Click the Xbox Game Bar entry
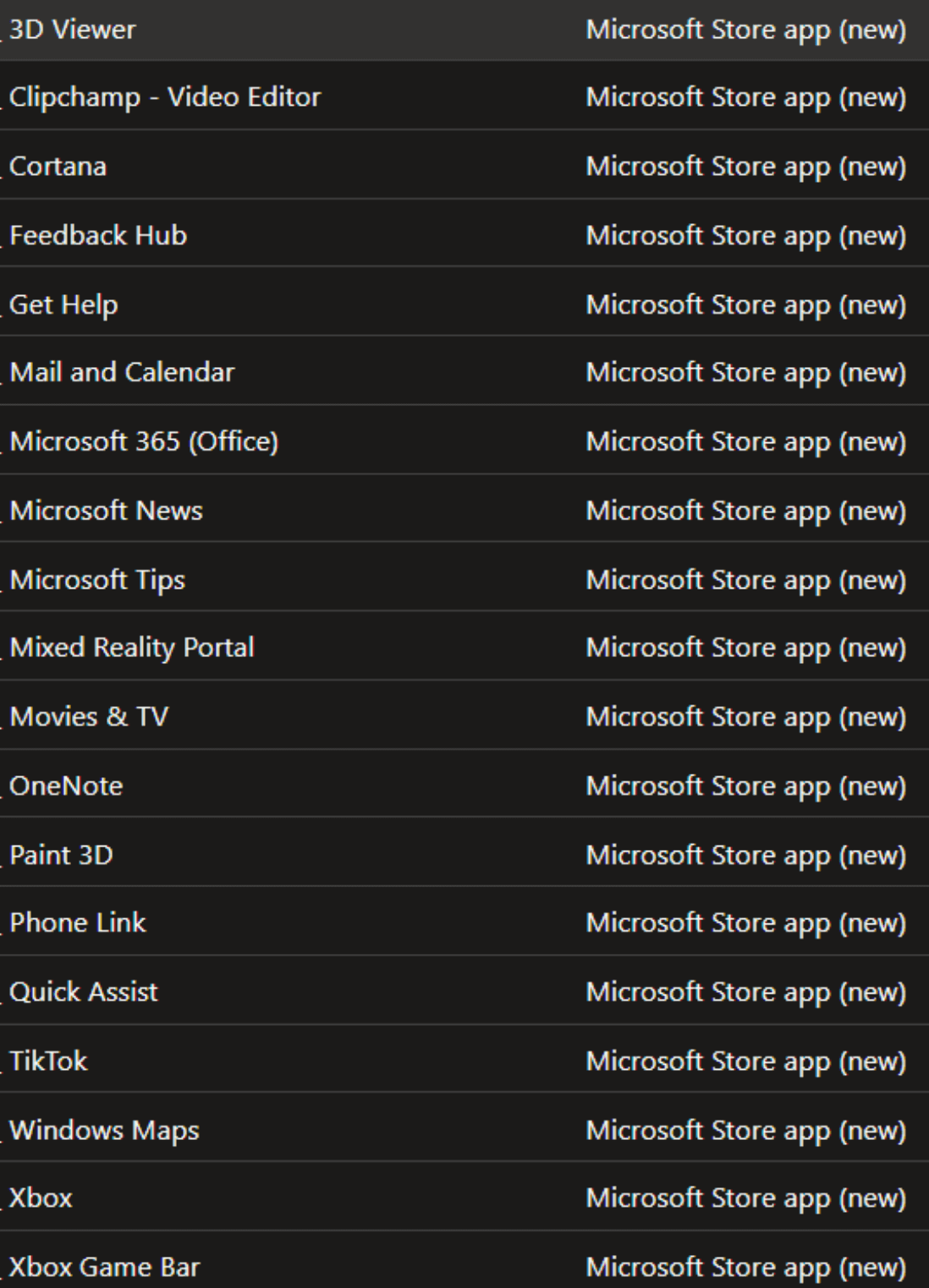The image size is (929, 1288). tap(105, 1268)
